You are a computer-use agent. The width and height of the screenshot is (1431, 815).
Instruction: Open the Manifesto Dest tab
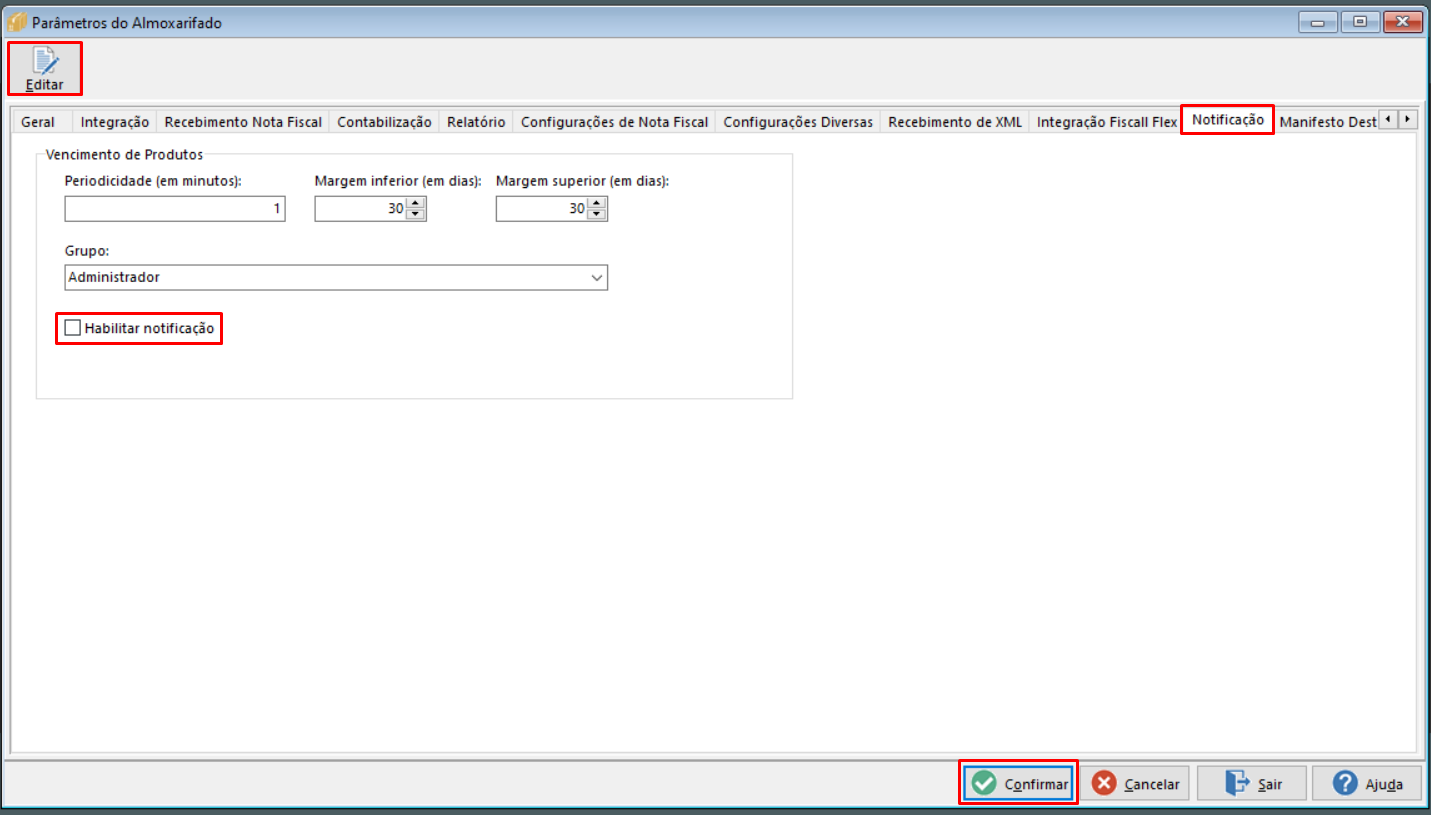1326,122
